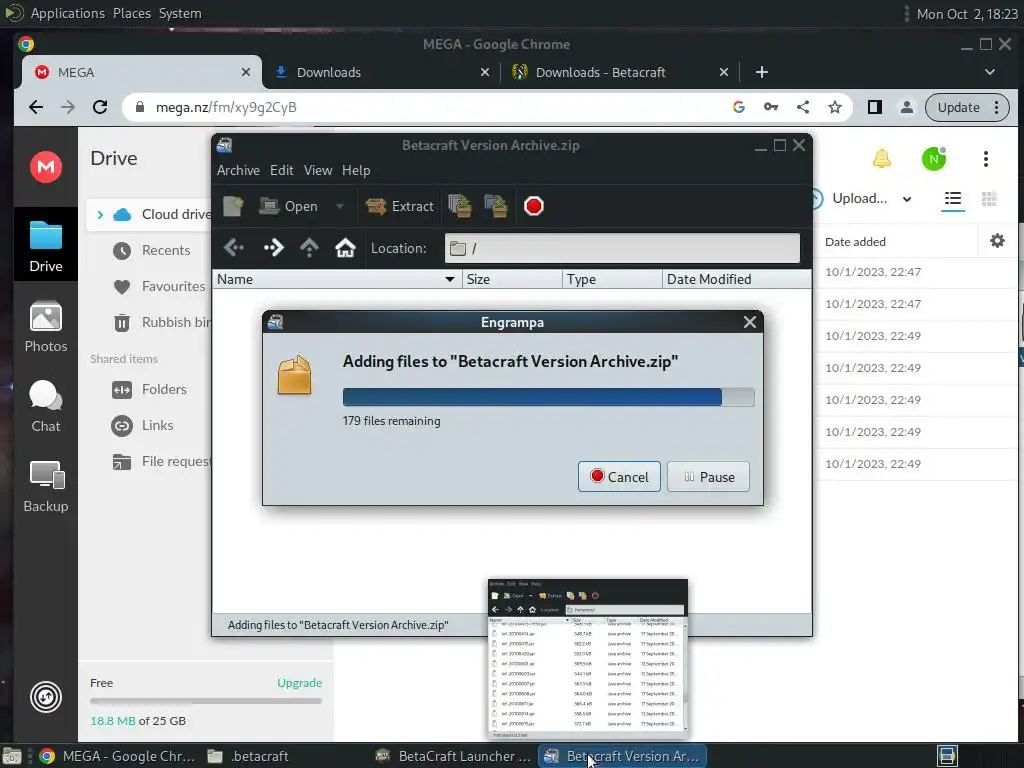Sort by the Size column header

pyautogui.click(x=512, y=280)
